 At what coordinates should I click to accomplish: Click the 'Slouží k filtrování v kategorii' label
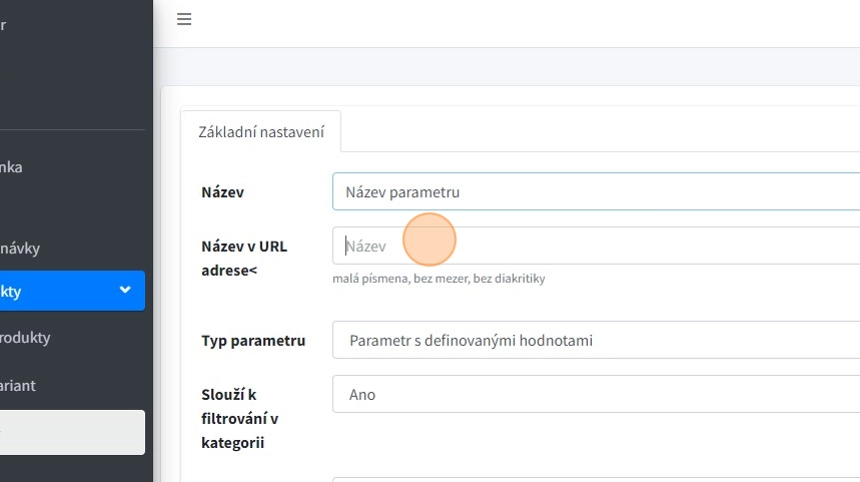(240, 418)
